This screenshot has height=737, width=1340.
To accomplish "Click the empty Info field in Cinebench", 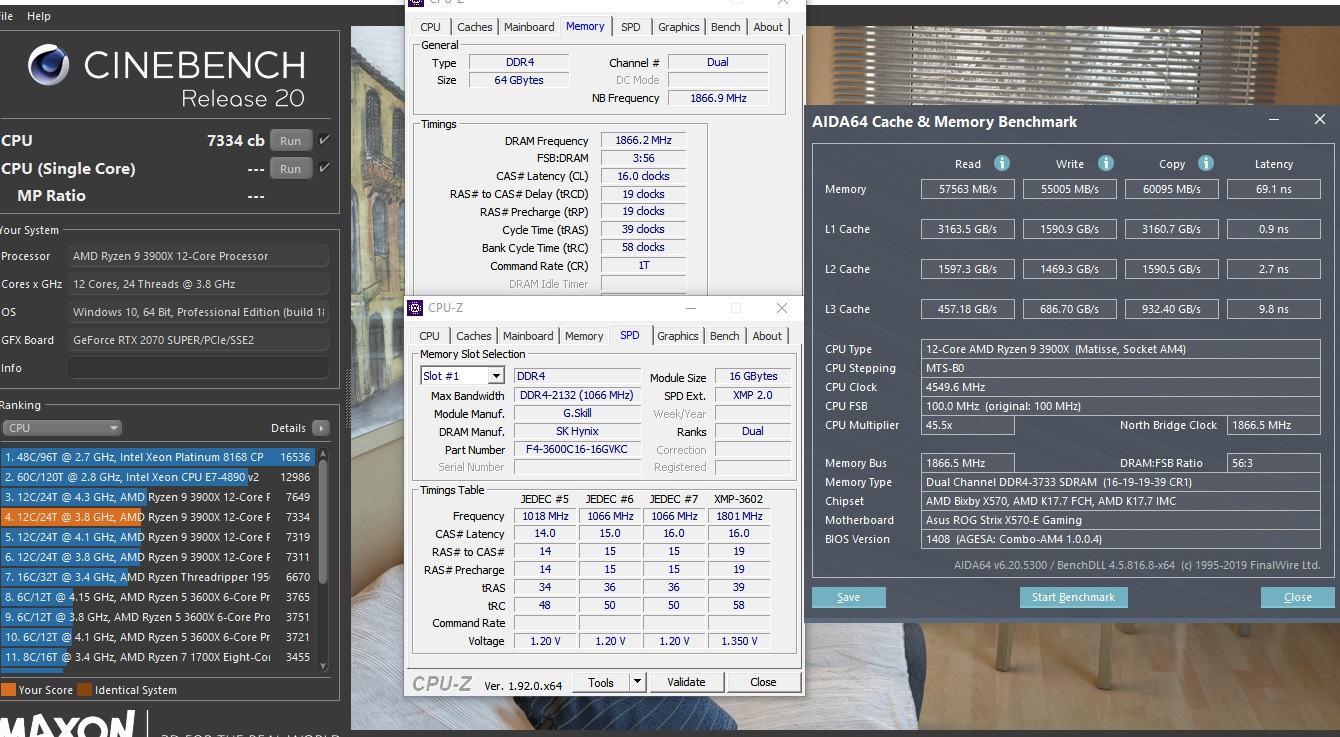I will point(198,368).
